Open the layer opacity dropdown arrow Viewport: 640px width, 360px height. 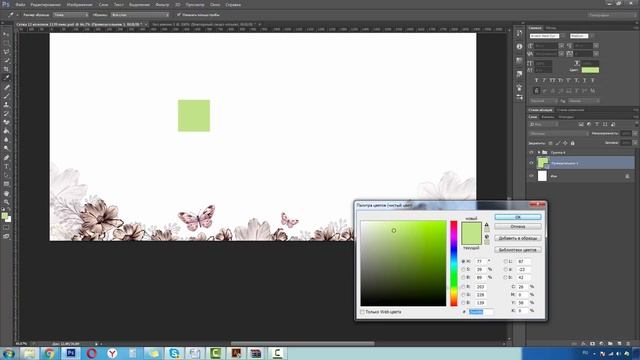point(635,133)
